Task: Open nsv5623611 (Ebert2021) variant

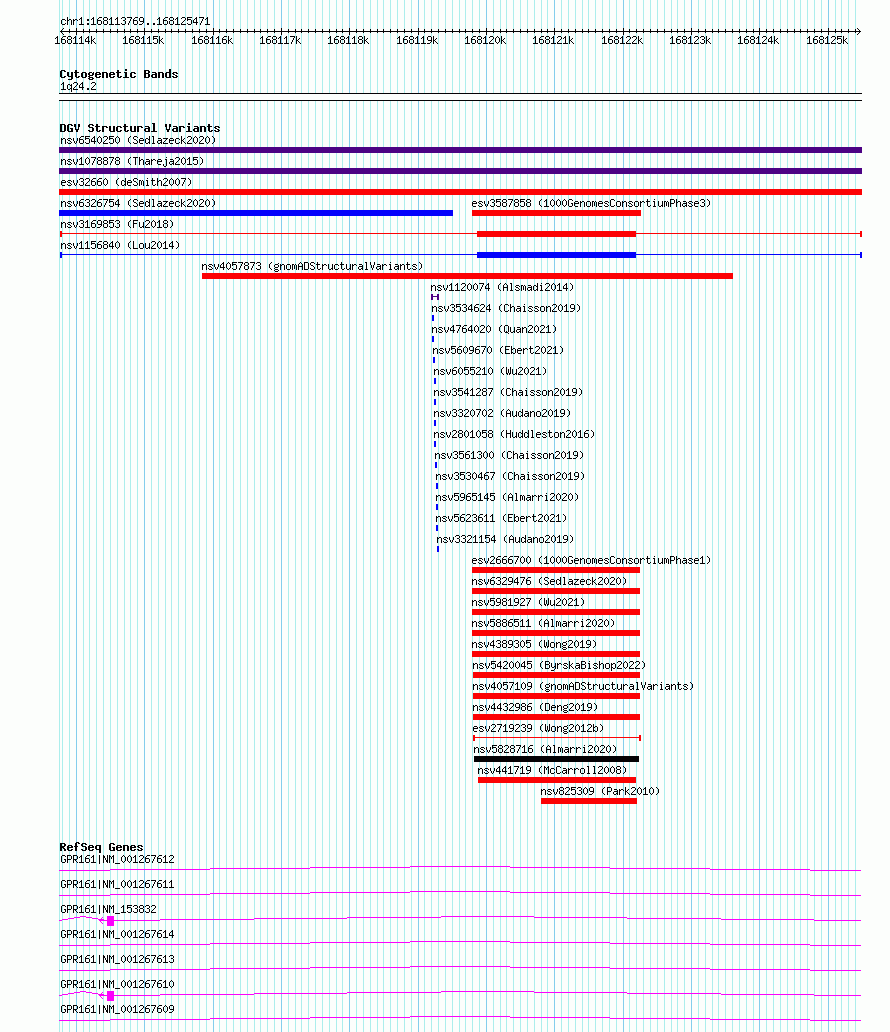Action: pyautogui.click(x=502, y=519)
